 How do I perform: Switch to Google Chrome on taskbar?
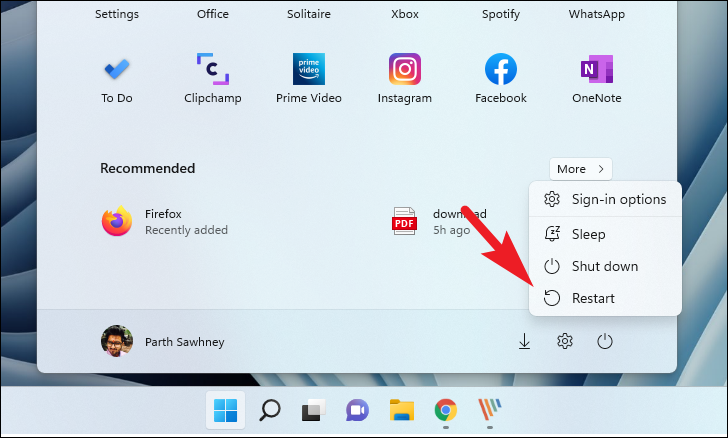click(446, 410)
